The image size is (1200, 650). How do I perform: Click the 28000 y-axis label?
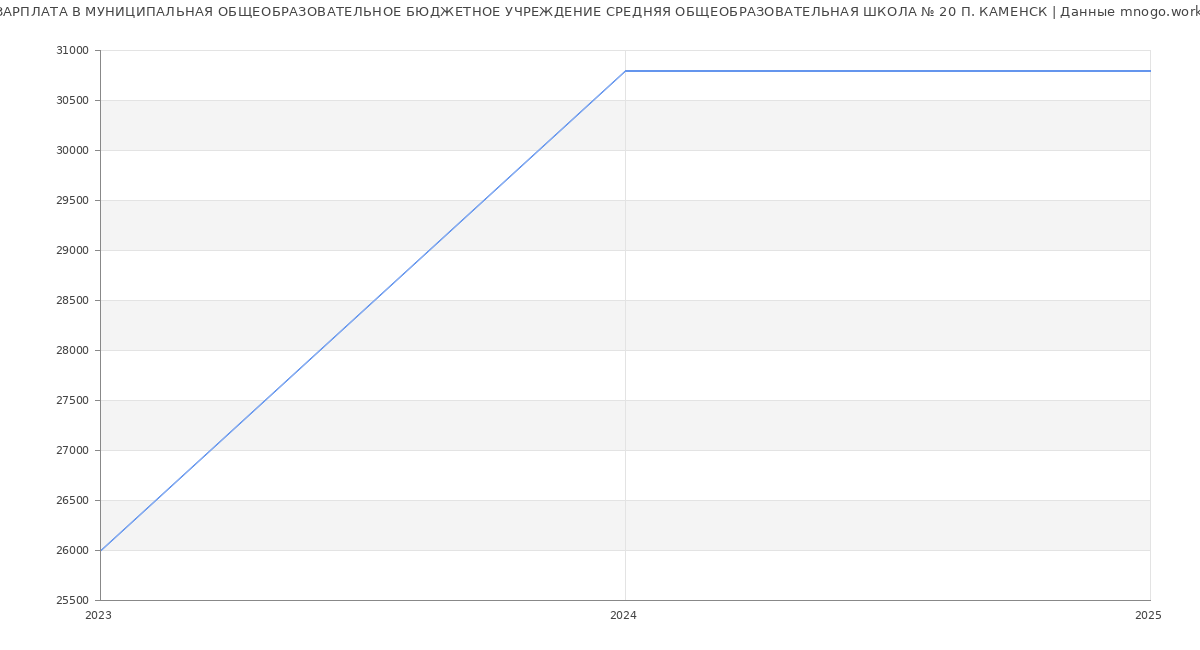point(72,350)
